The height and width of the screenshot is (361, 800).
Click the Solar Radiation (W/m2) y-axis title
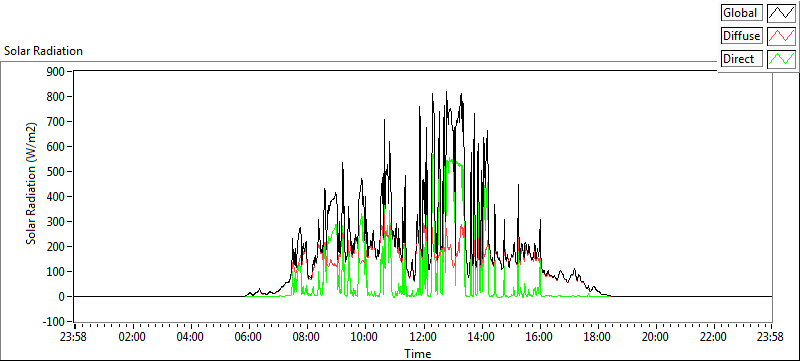coord(32,183)
